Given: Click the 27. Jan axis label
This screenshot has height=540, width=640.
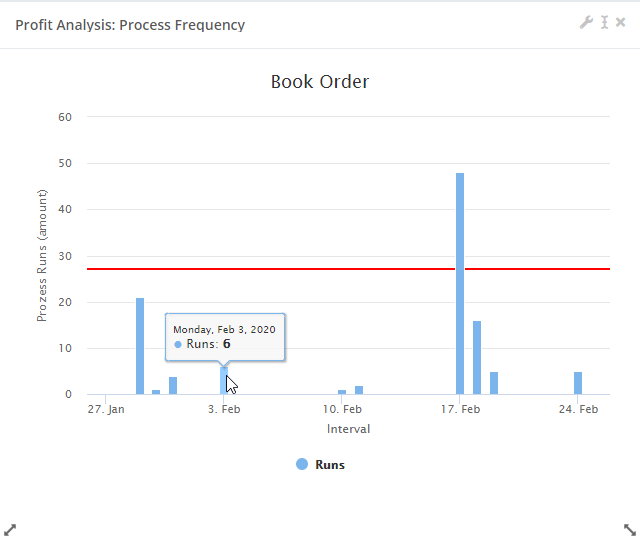Looking at the screenshot, I should coord(106,409).
